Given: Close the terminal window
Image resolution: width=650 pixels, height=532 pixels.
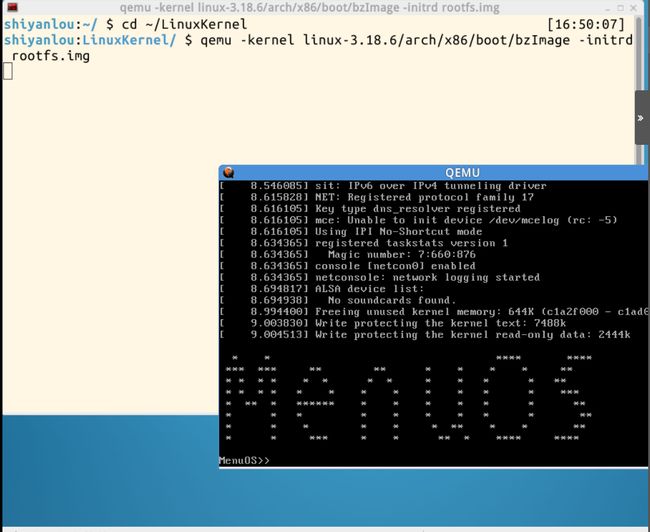Looking at the screenshot, I should point(633,8).
